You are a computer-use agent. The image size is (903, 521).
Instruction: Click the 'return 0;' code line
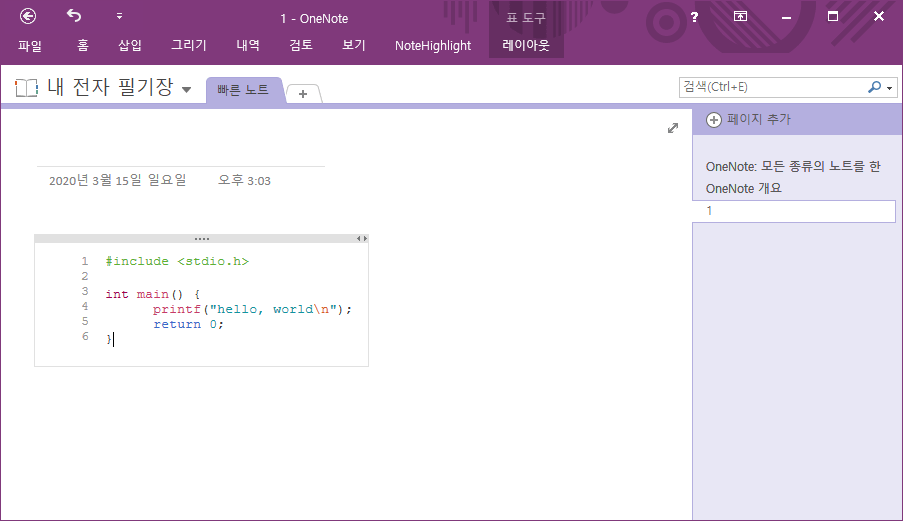pyautogui.click(x=188, y=324)
